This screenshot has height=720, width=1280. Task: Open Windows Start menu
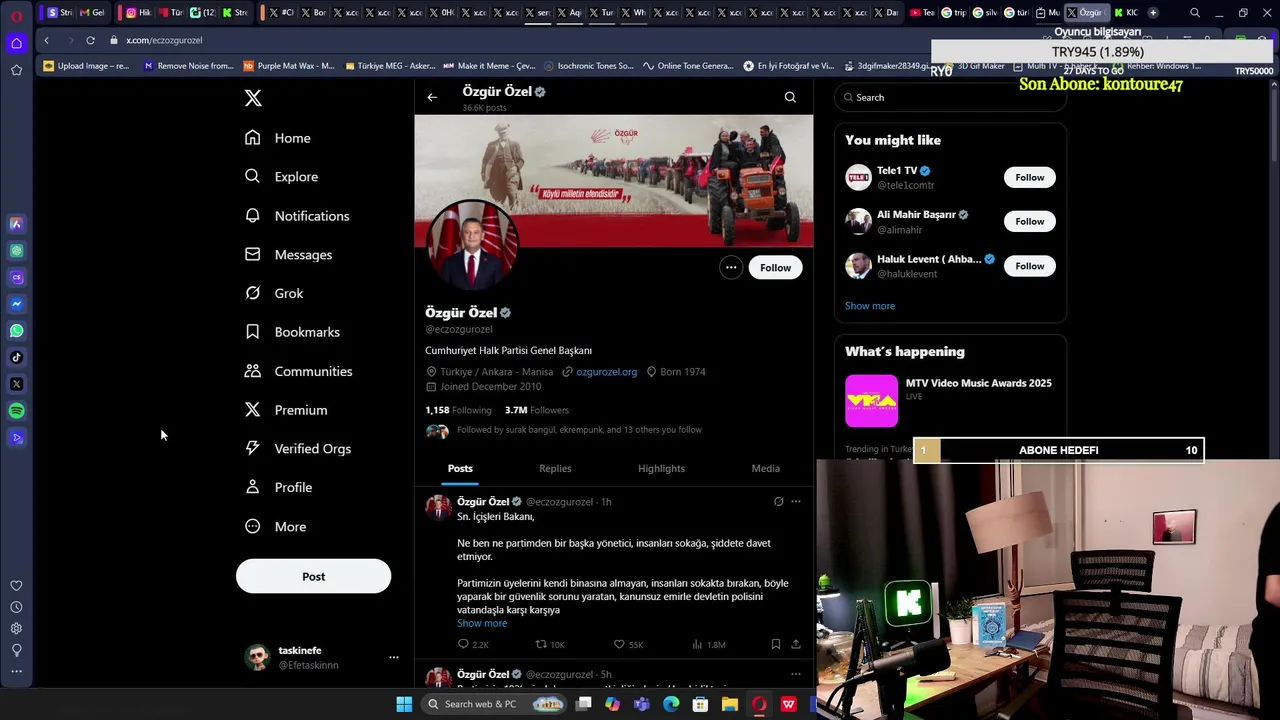click(x=404, y=704)
